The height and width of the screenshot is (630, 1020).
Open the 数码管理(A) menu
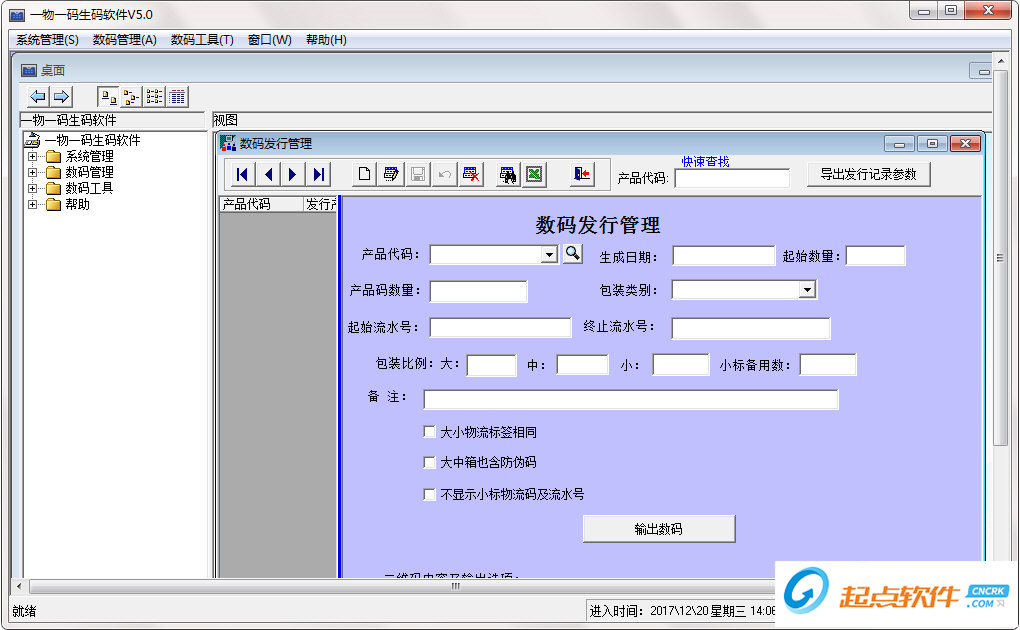[x=124, y=40]
